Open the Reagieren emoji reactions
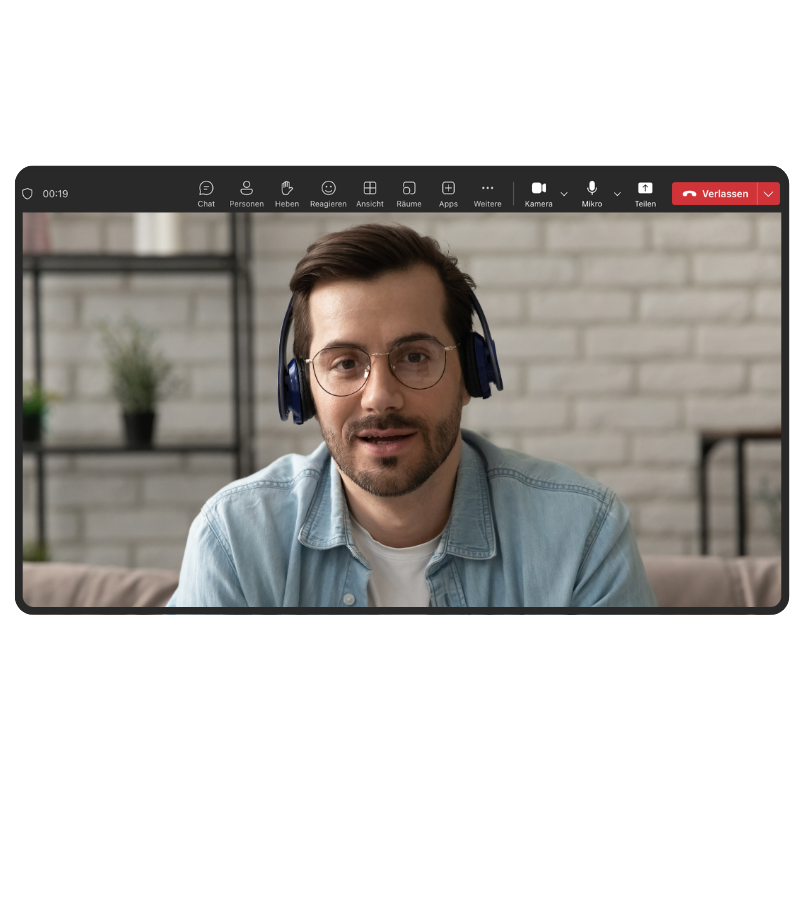Image resolution: width=800 pixels, height=900 pixels. pos(328,188)
